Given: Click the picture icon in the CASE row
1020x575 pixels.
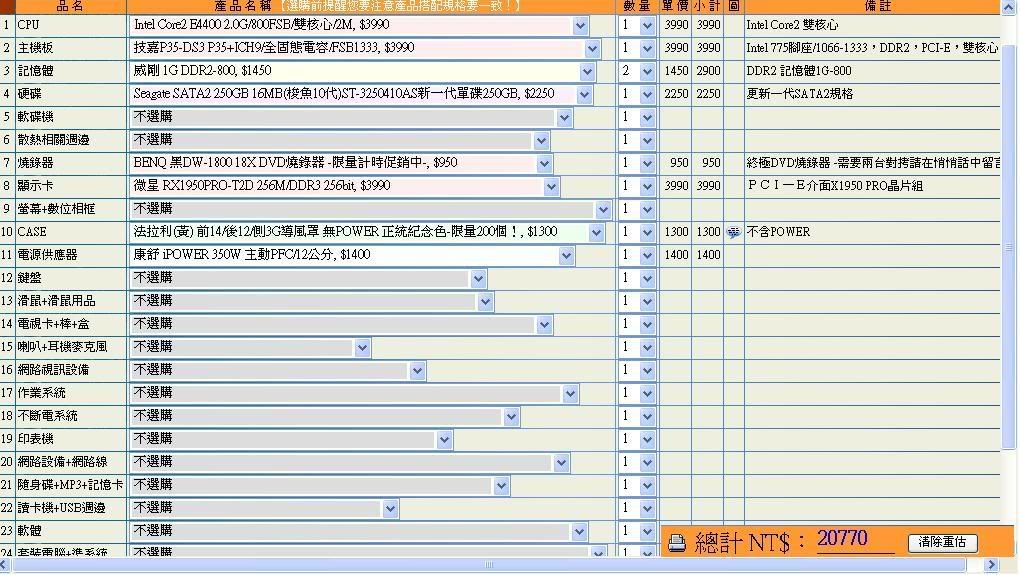Looking at the screenshot, I should pos(734,232).
